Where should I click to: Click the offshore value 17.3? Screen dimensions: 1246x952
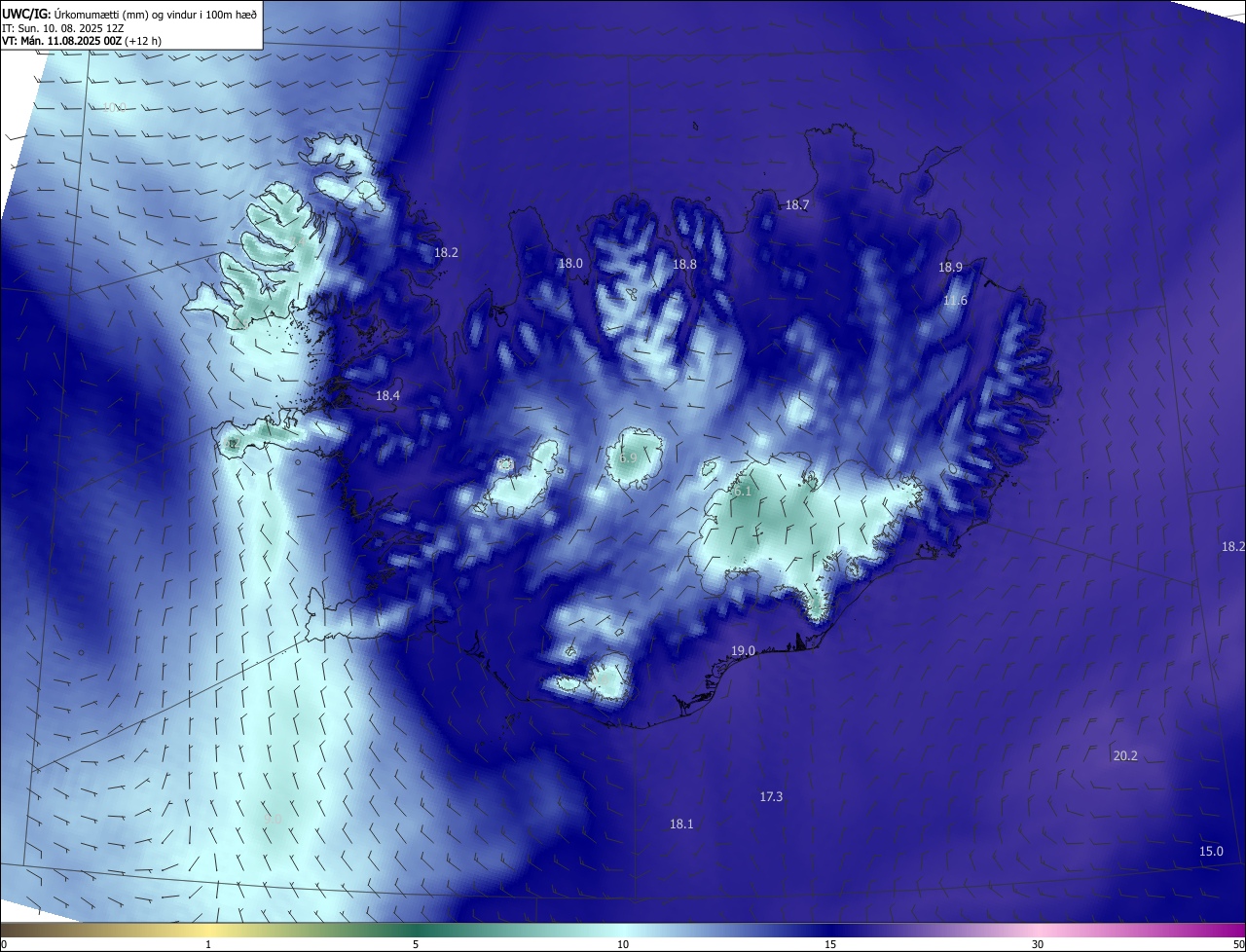[x=771, y=796]
